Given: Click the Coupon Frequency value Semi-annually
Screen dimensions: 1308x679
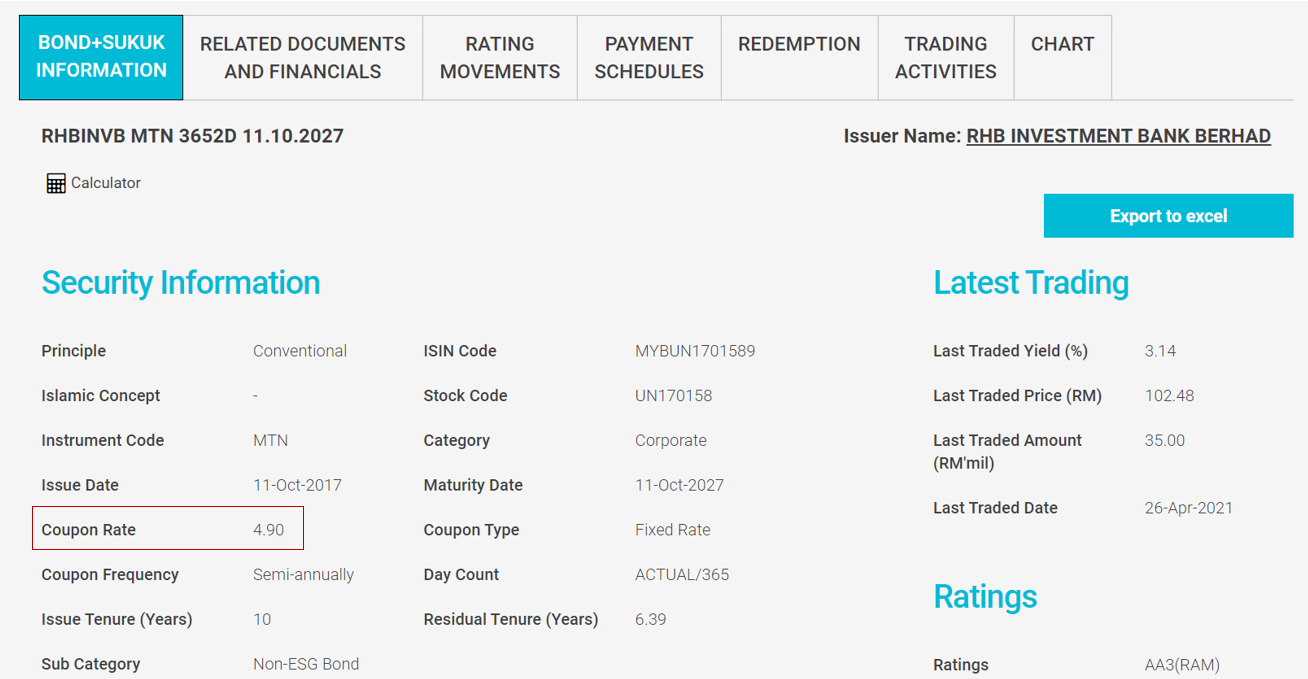Looking at the screenshot, I should tap(303, 575).
